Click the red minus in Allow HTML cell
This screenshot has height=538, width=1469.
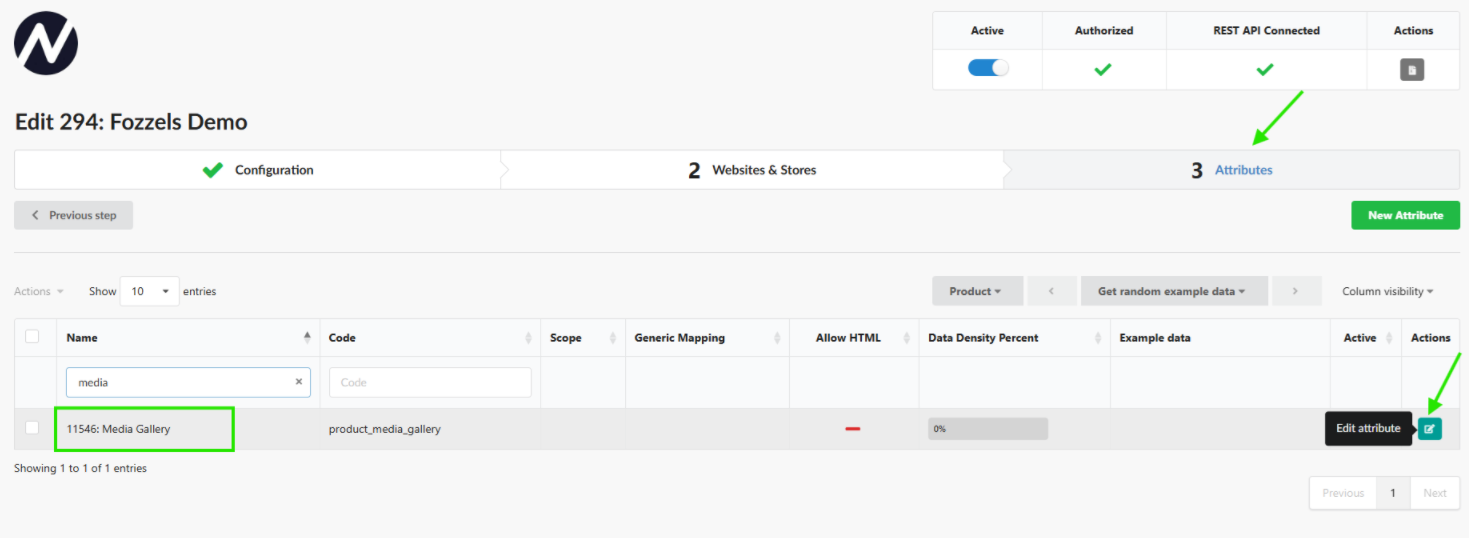pos(853,429)
